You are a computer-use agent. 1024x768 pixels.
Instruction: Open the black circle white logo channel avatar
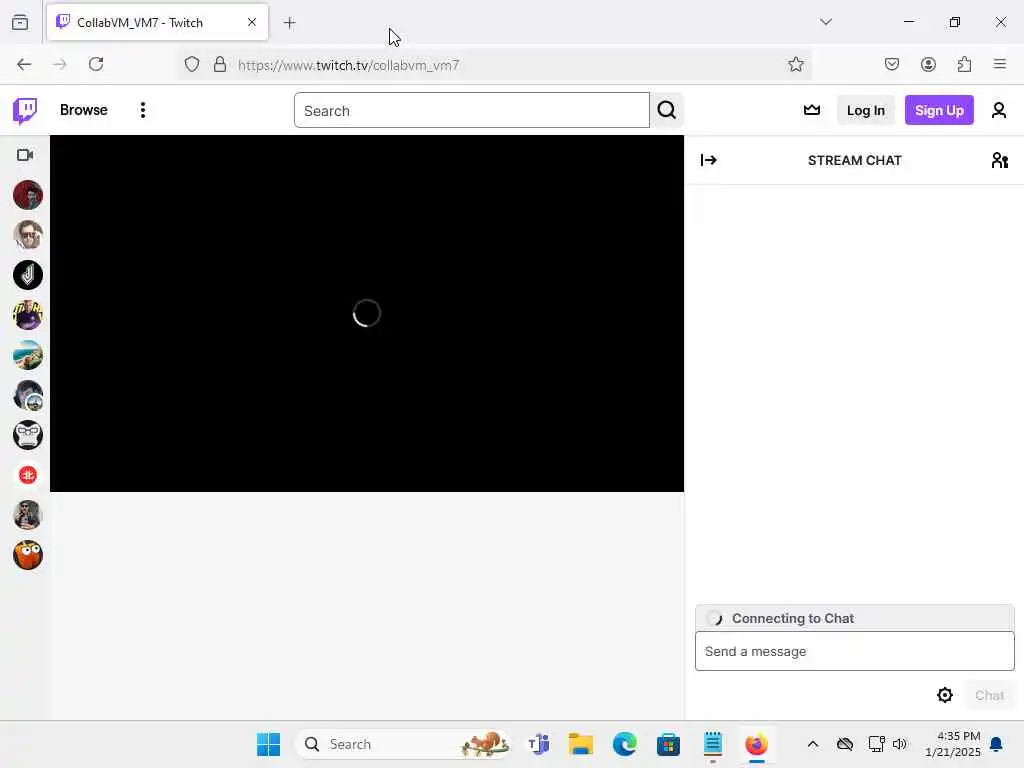click(27, 275)
